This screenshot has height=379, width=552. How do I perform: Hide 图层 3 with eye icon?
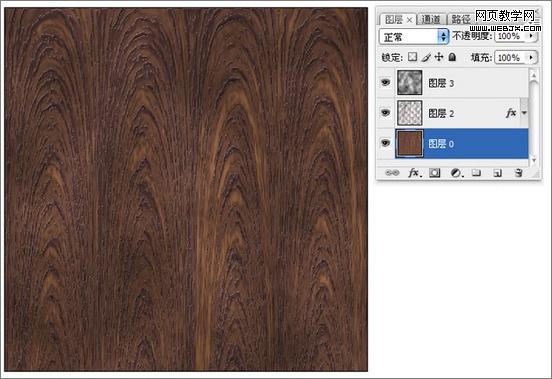[385, 83]
